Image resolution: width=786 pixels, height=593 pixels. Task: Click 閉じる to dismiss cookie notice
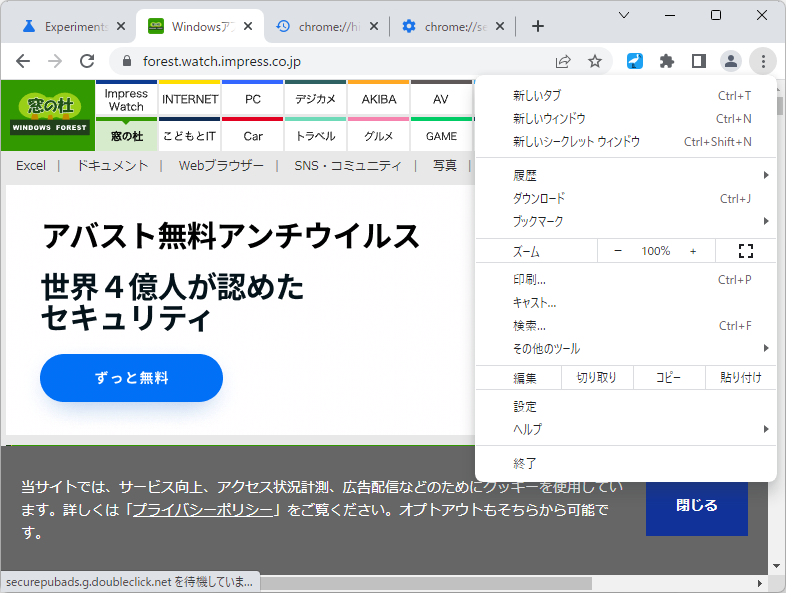click(697, 505)
